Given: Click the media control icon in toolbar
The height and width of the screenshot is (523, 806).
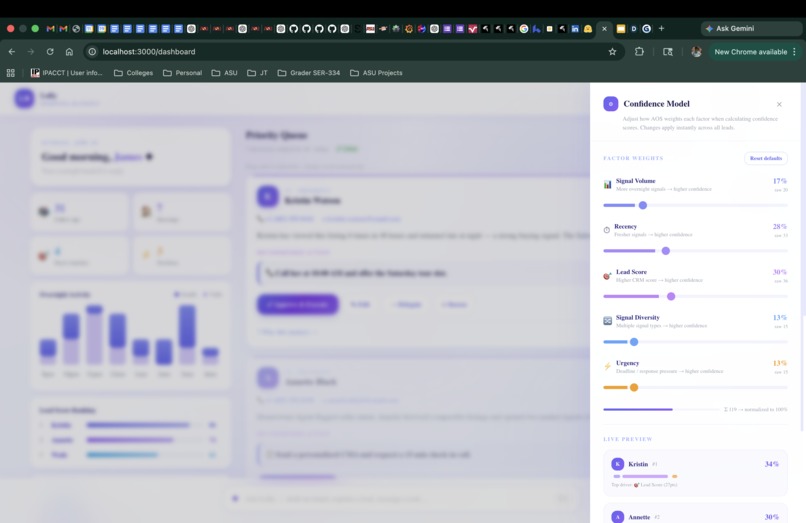Looking at the screenshot, I should (668, 52).
